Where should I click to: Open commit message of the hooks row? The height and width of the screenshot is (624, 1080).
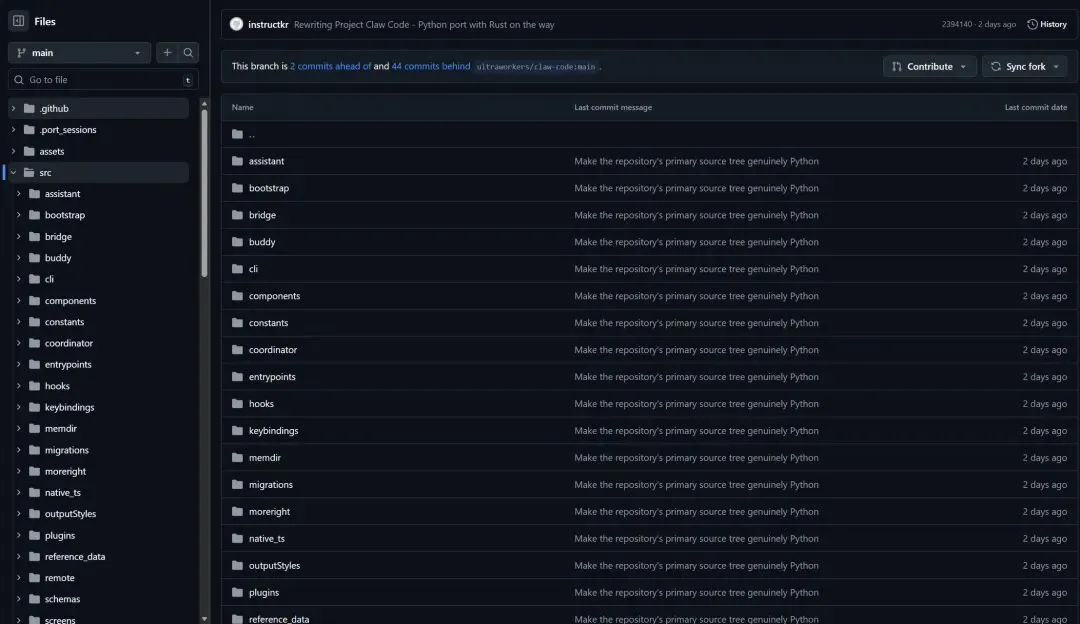(x=696, y=404)
